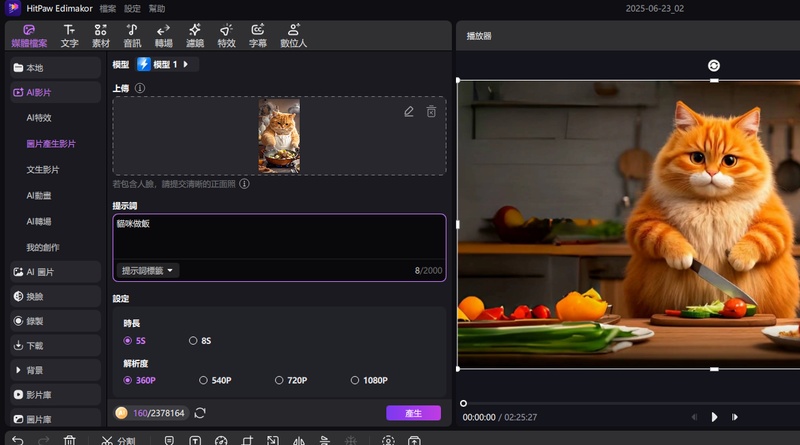Delete uploaded image with trash icon
800x445 pixels.
click(431, 112)
